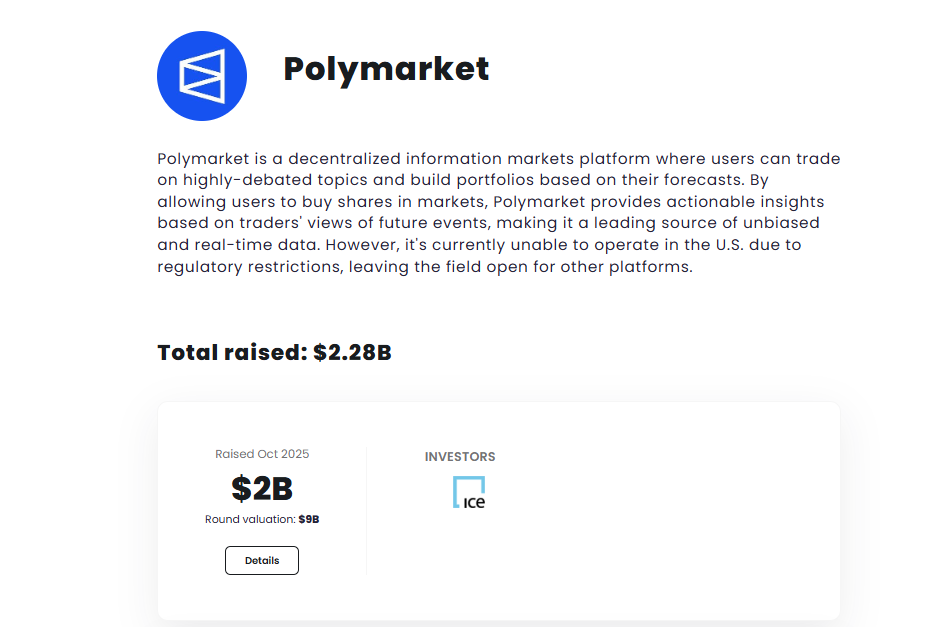Click the INVESTORS section label
The image size is (933, 627).
coord(460,457)
